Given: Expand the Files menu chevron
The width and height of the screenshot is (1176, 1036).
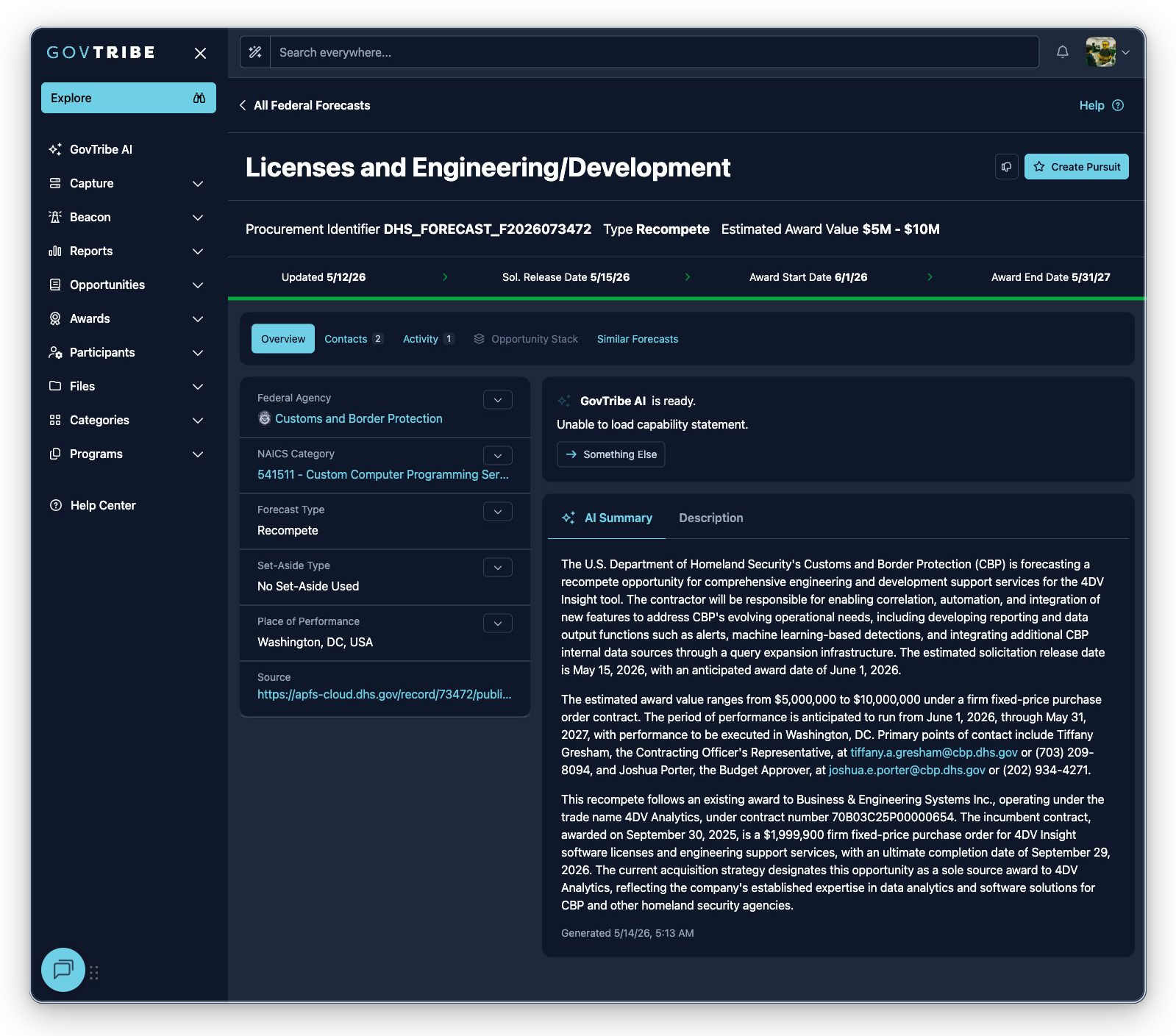Looking at the screenshot, I should coord(198,386).
